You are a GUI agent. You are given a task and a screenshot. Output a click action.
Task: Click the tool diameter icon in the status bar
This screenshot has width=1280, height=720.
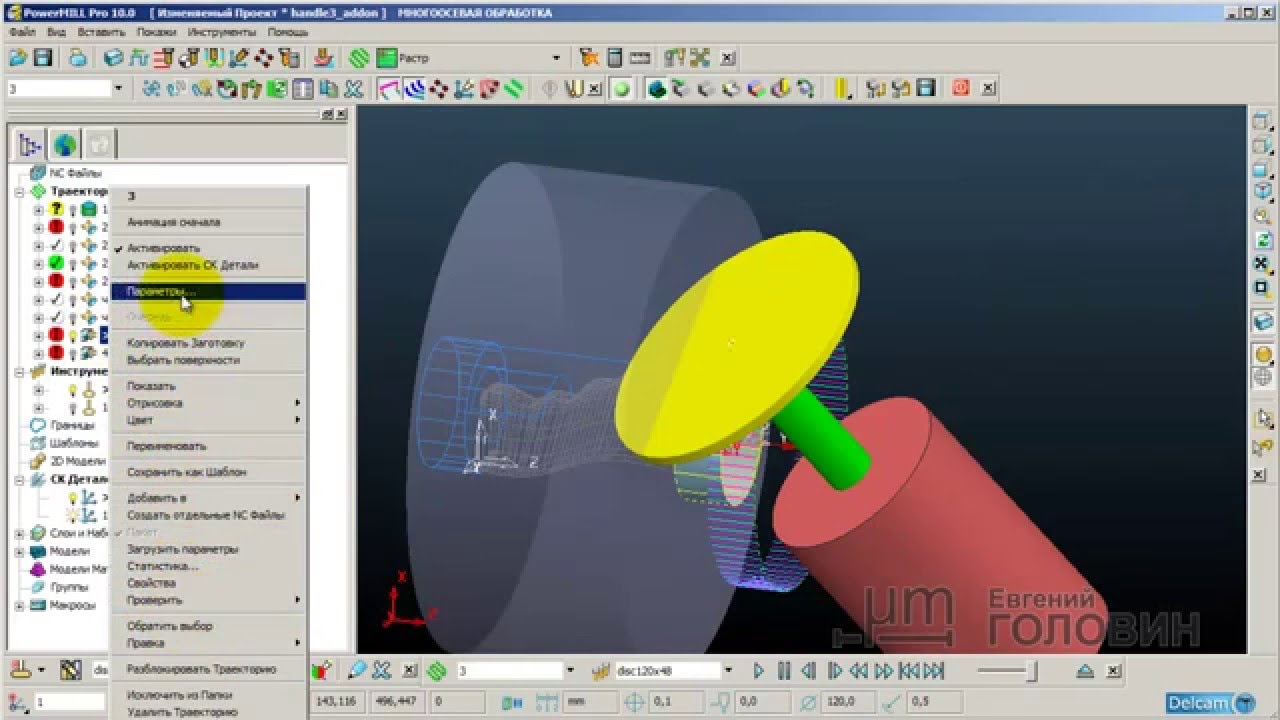808,702
